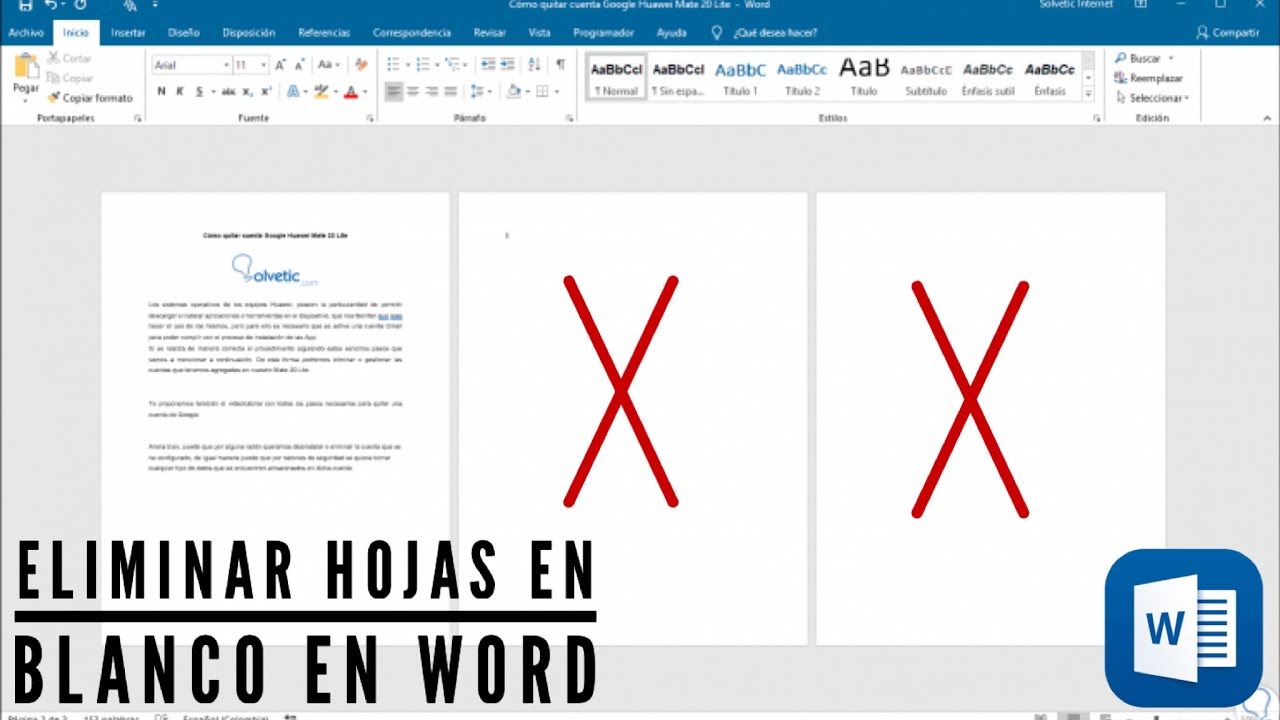The image size is (1280, 720).
Task: Open the Seleccionar dropdown
Action: (1153, 98)
